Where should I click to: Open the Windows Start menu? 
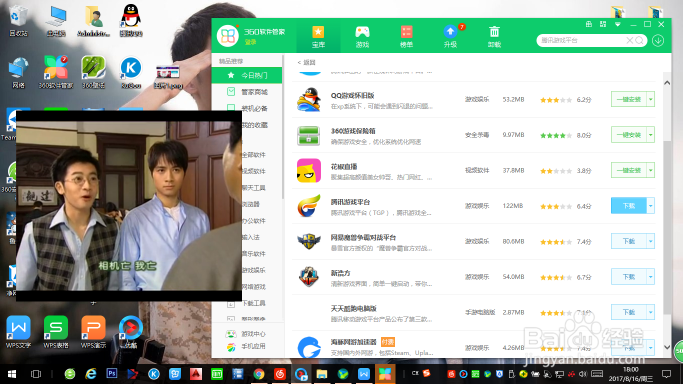12,374
